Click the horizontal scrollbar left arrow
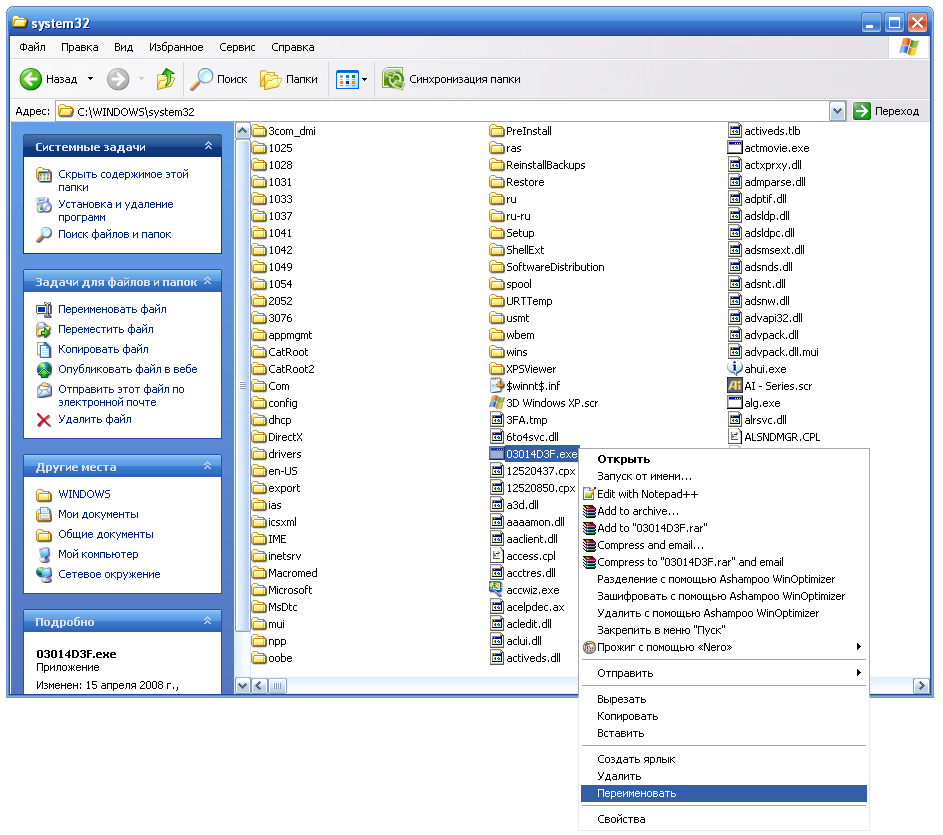Screen dimensions: 943x835 258,686
